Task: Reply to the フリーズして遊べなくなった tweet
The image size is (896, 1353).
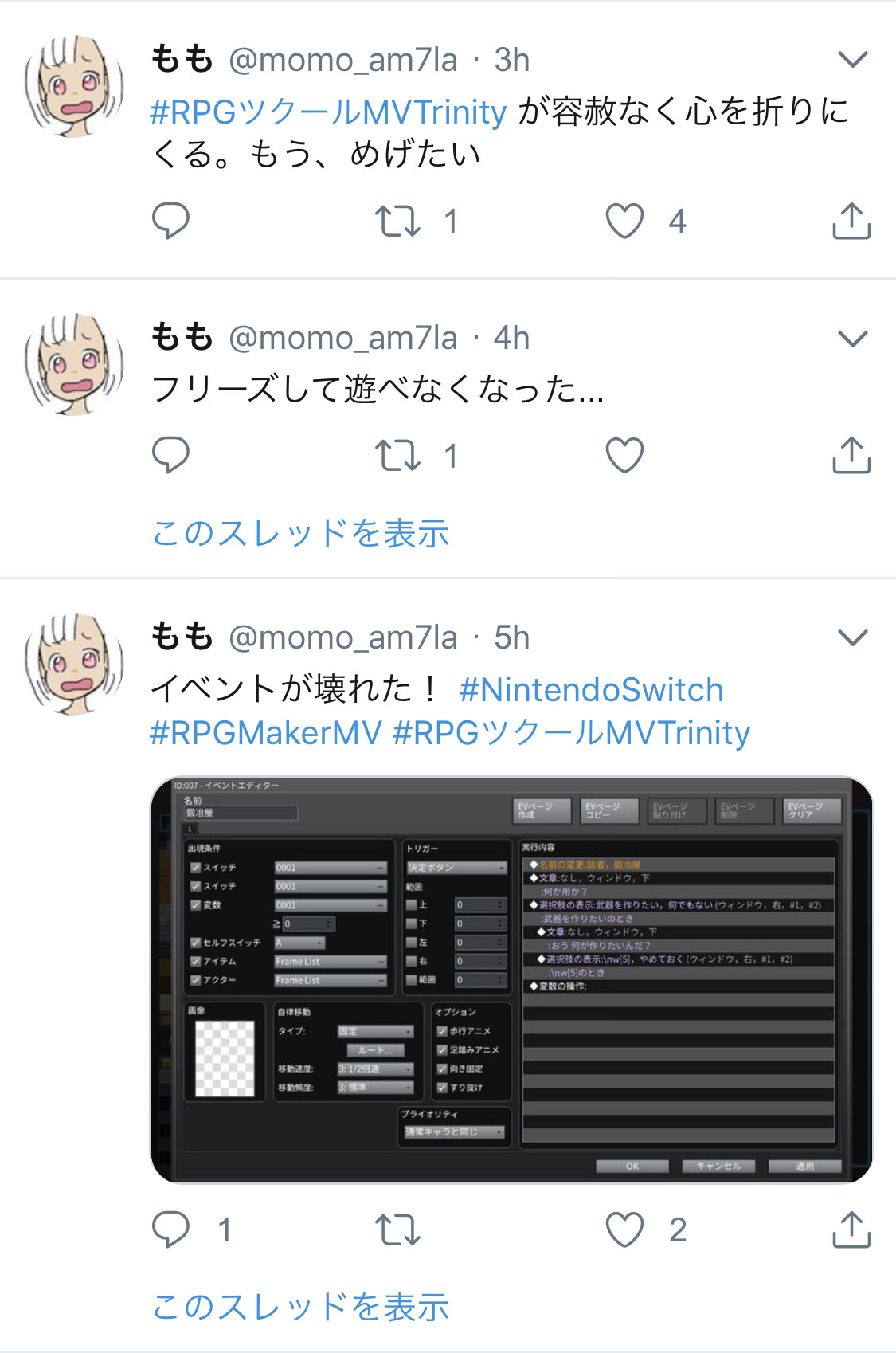Action: tap(170, 455)
